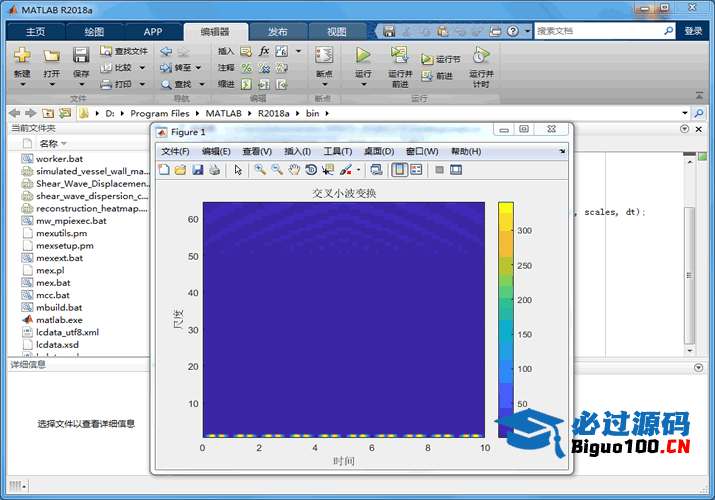Click the browse-for-folder icon in address bar
Screen dimensions: 715x500
(65, 113)
